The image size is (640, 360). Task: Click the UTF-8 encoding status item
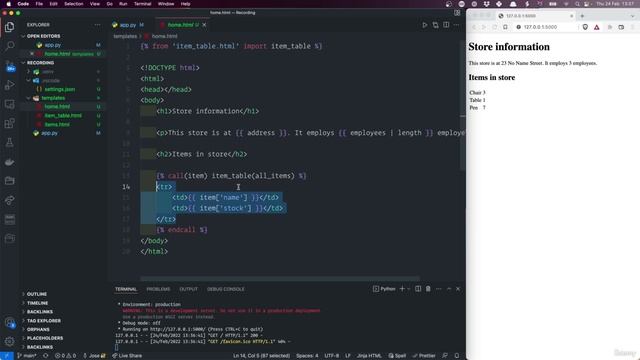pos(331,356)
